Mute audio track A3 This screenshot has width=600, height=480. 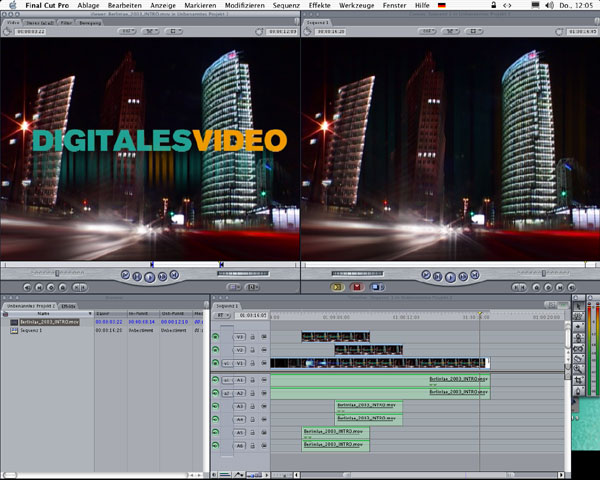point(215,406)
